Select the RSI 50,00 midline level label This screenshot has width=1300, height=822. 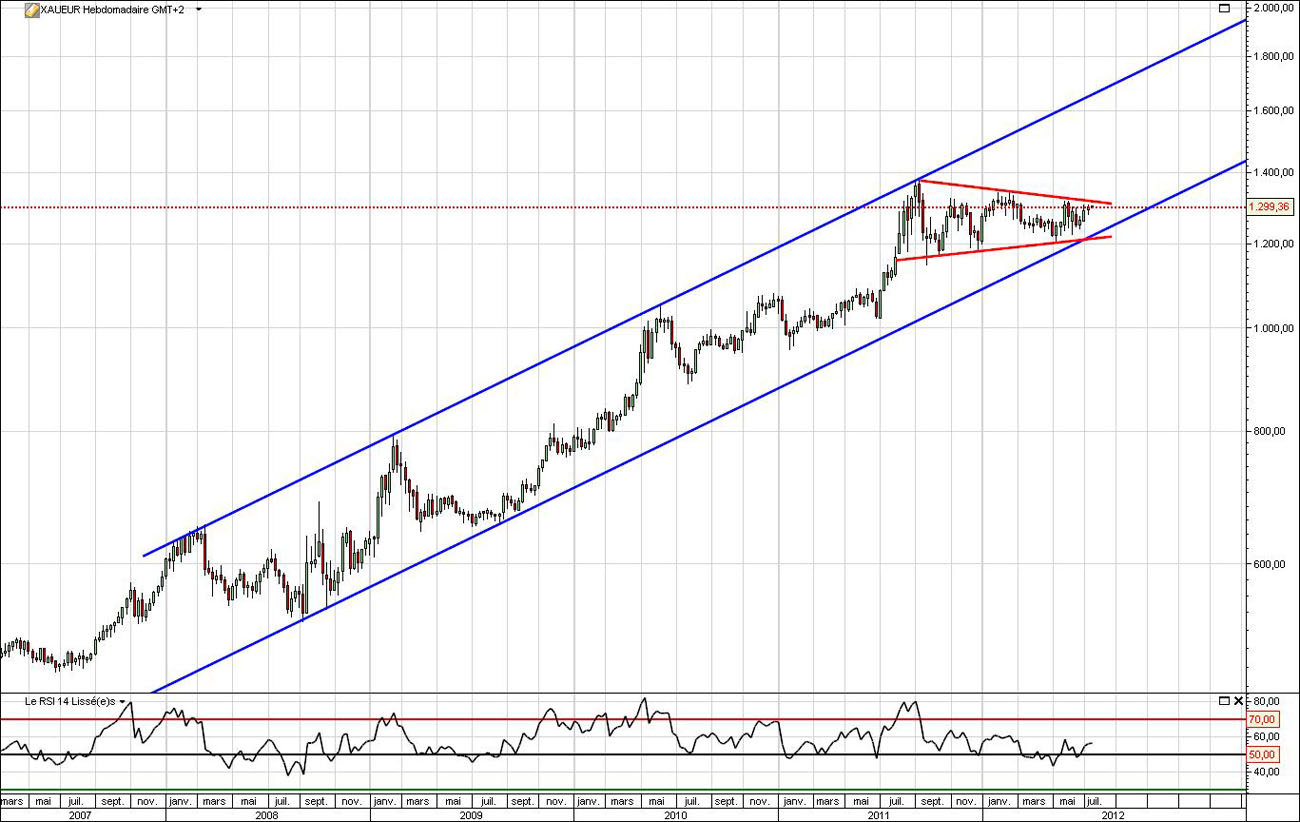click(x=1262, y=754)
